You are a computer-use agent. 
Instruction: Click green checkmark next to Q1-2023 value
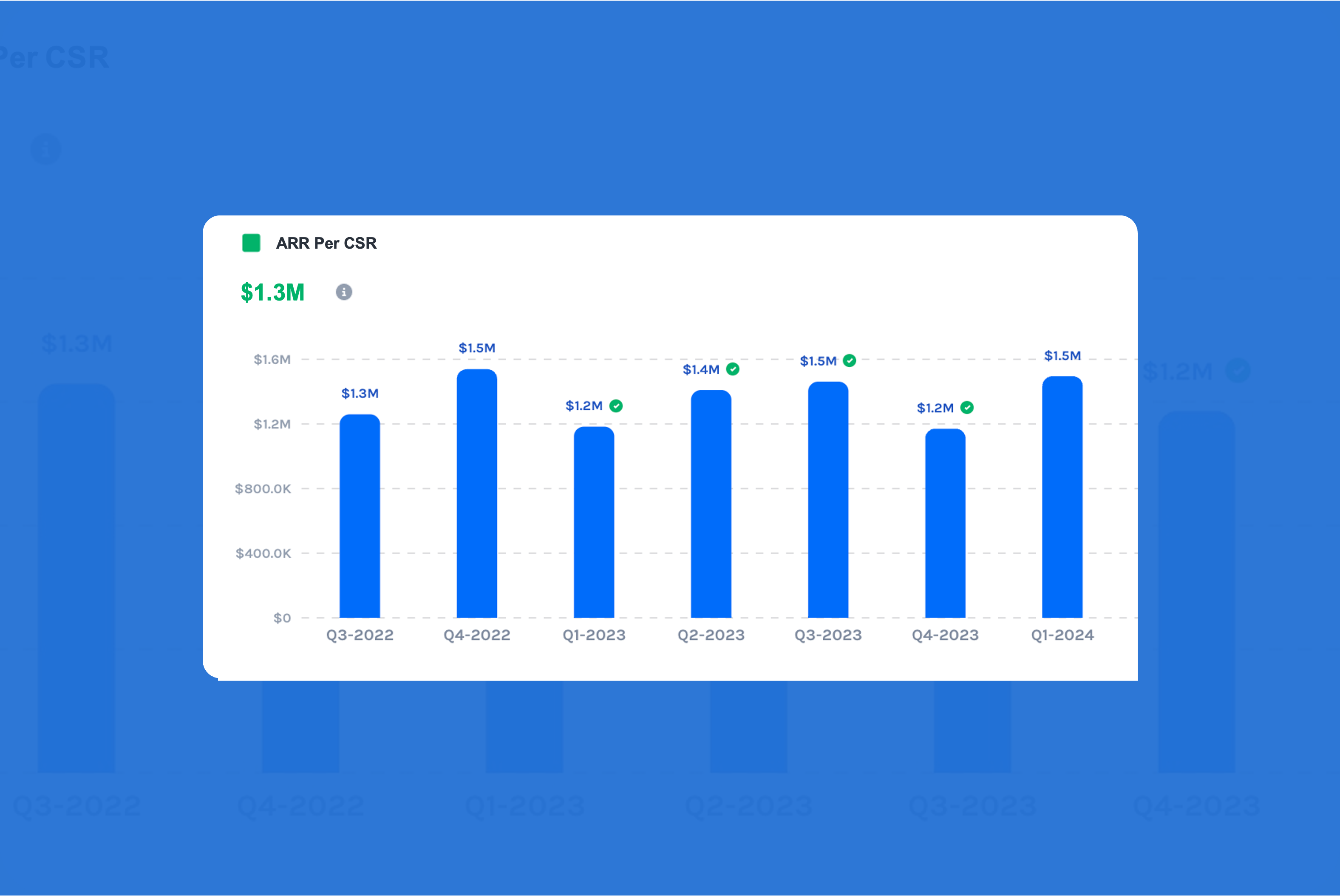point(616,406)
